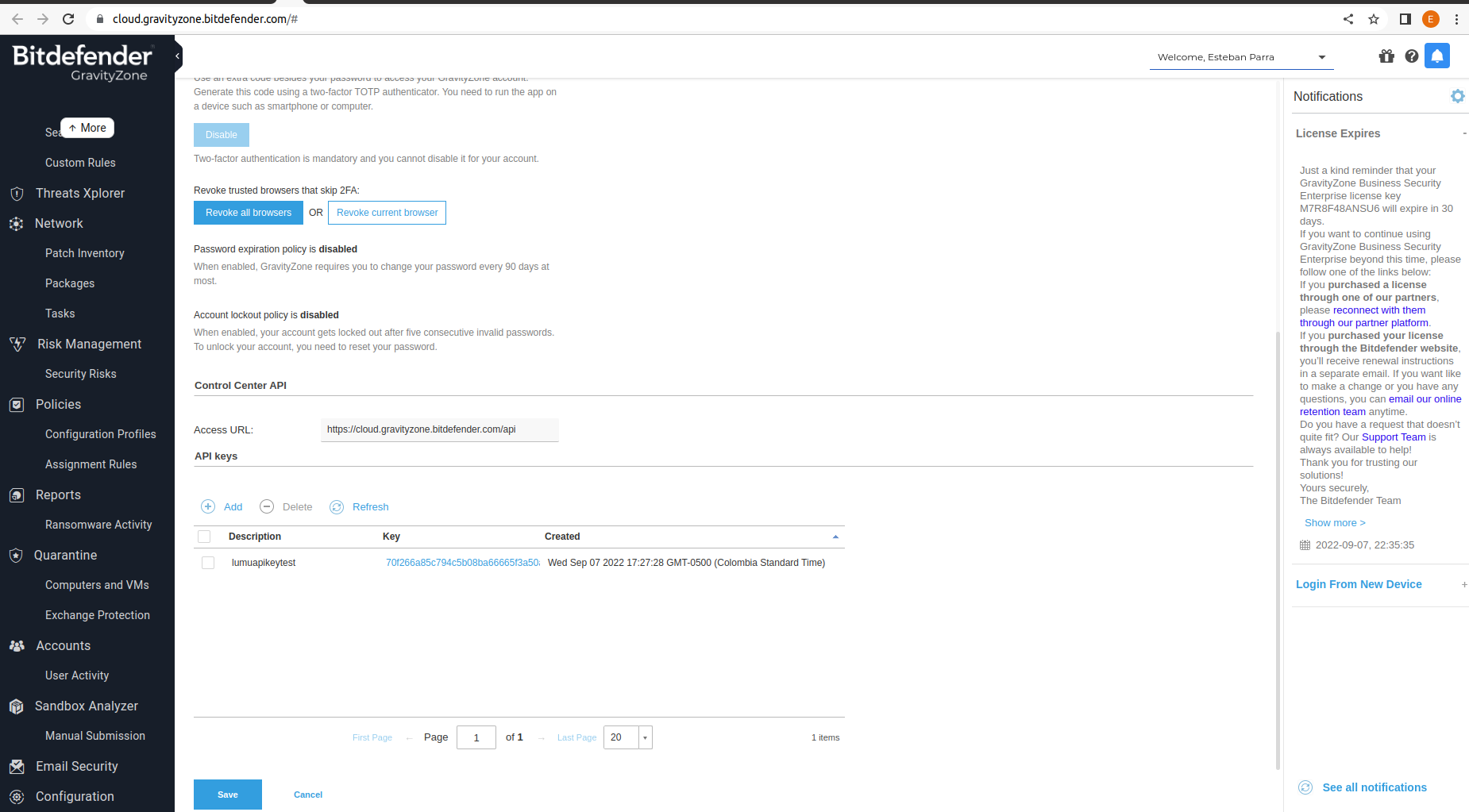Toggle select-all checkbox in table header
Image resolution: width=1469 pixels, height=812 pixels.
(x=204, y=537)
